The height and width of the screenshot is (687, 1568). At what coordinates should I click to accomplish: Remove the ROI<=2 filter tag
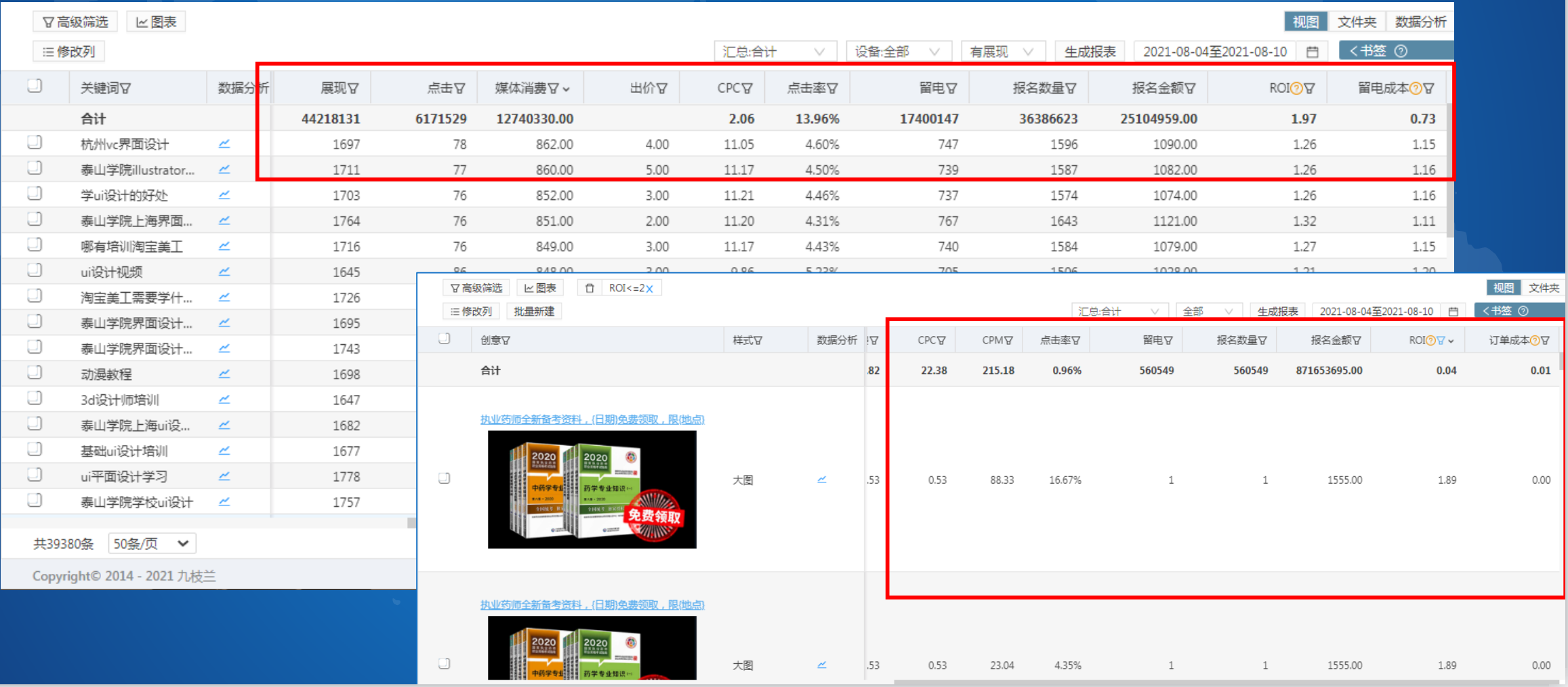649,289
